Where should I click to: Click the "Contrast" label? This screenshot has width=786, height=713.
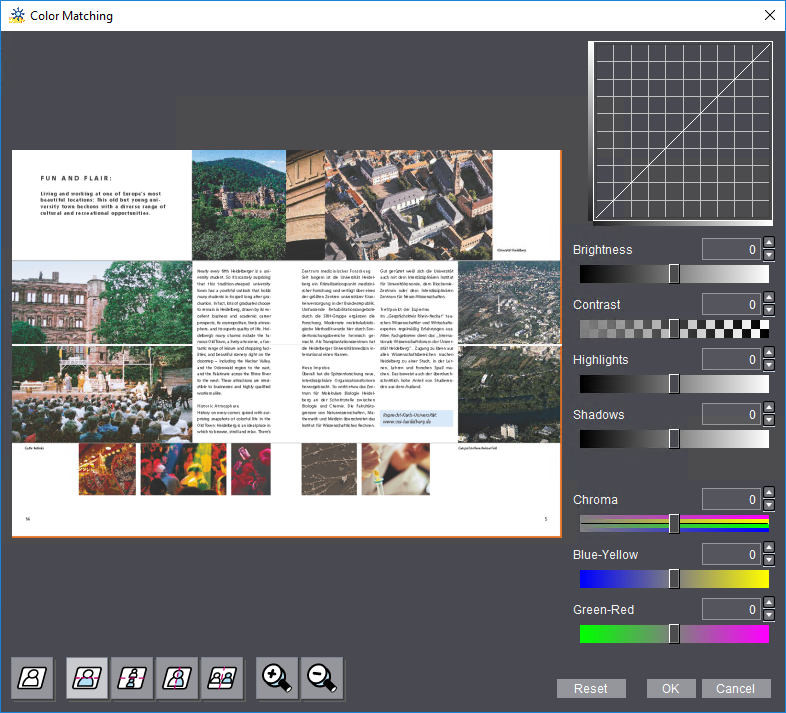pos(597,304)
